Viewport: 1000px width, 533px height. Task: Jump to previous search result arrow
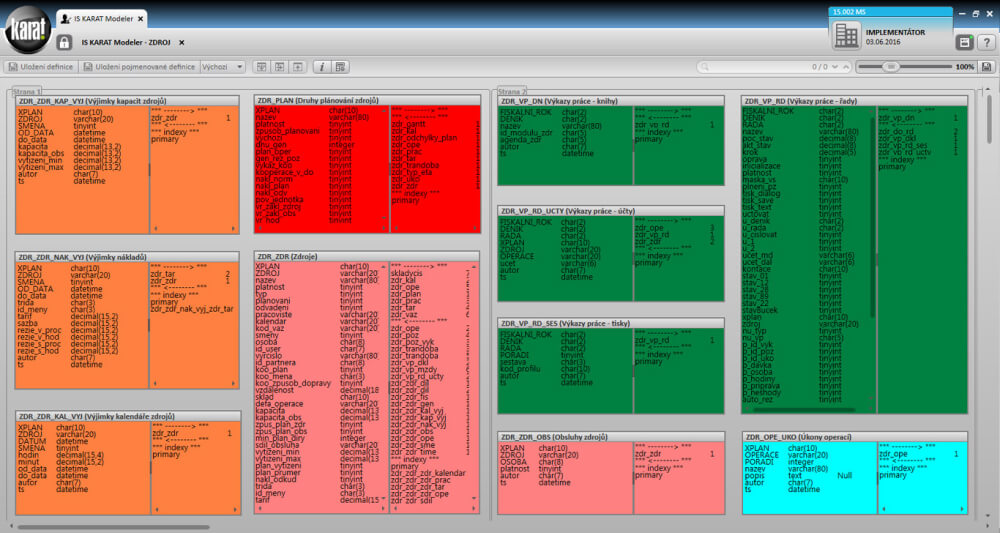click(846, 66)
